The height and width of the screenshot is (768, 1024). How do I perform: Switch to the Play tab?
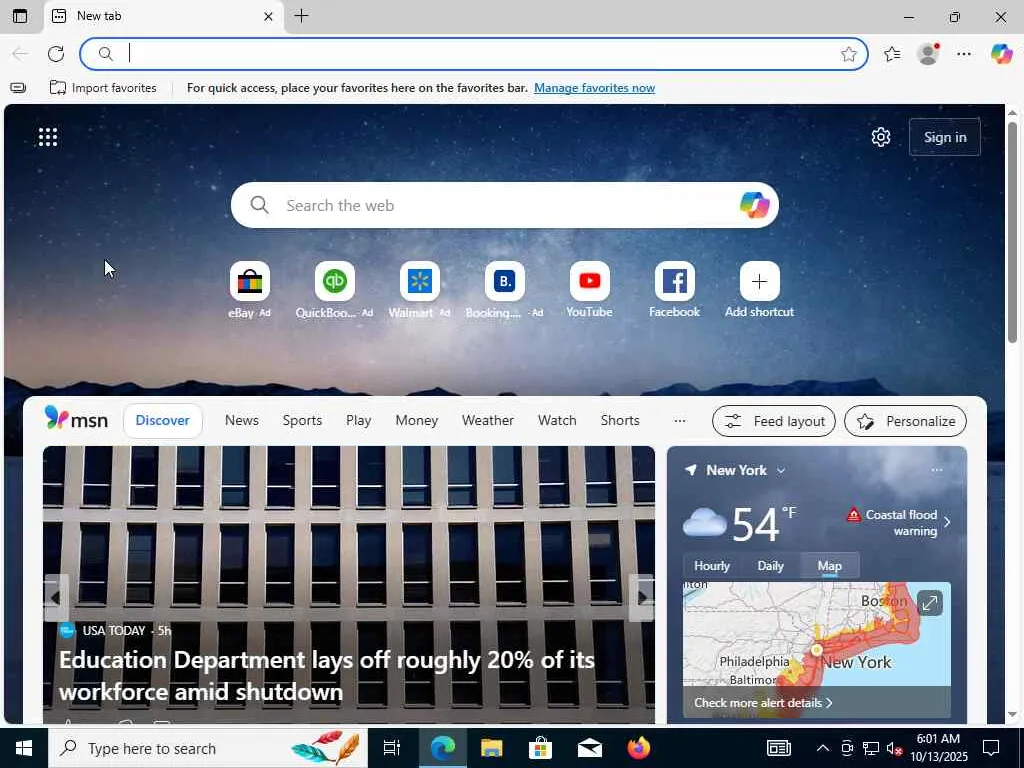359,421
